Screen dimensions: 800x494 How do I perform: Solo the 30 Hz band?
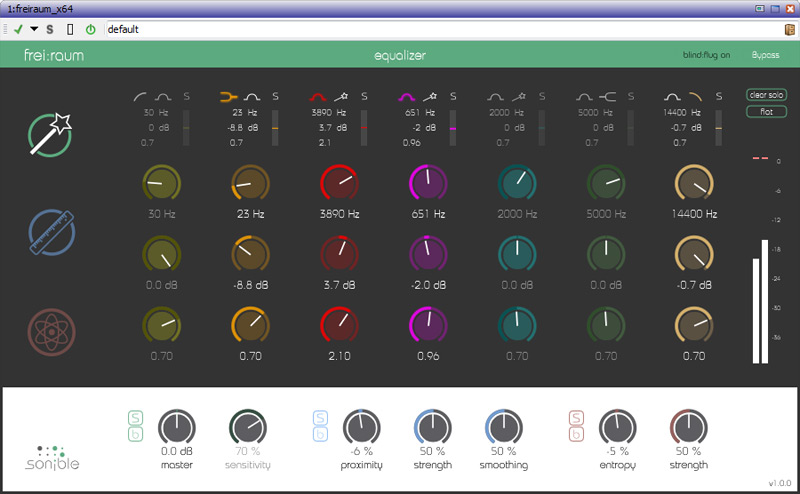tap(186, 96)
